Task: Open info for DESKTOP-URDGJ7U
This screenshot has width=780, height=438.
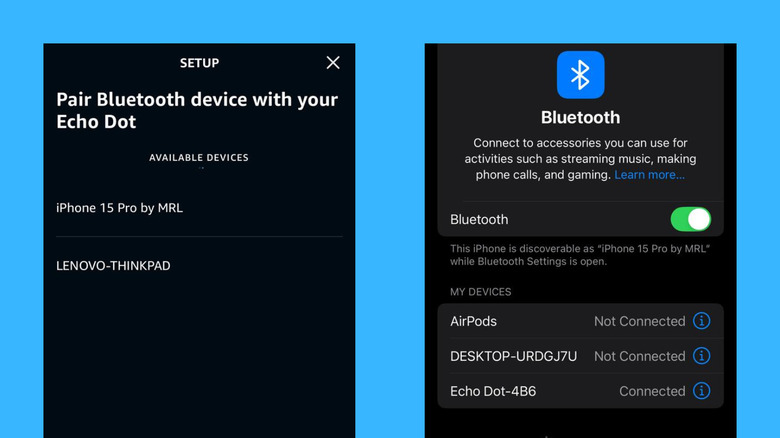Action: pos(701,356)
